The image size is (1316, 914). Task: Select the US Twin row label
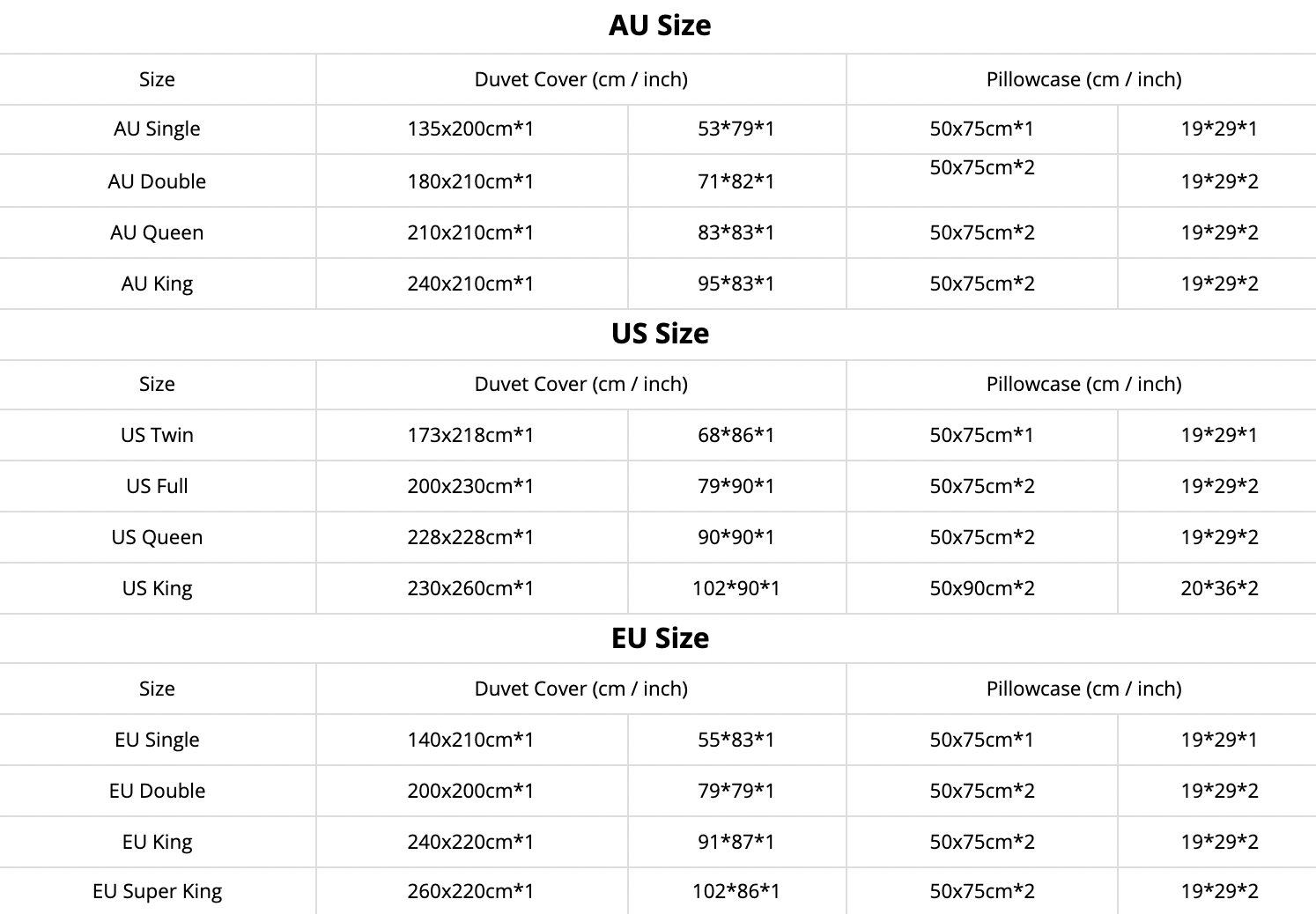pyautogui.click(x=157, y=435)
